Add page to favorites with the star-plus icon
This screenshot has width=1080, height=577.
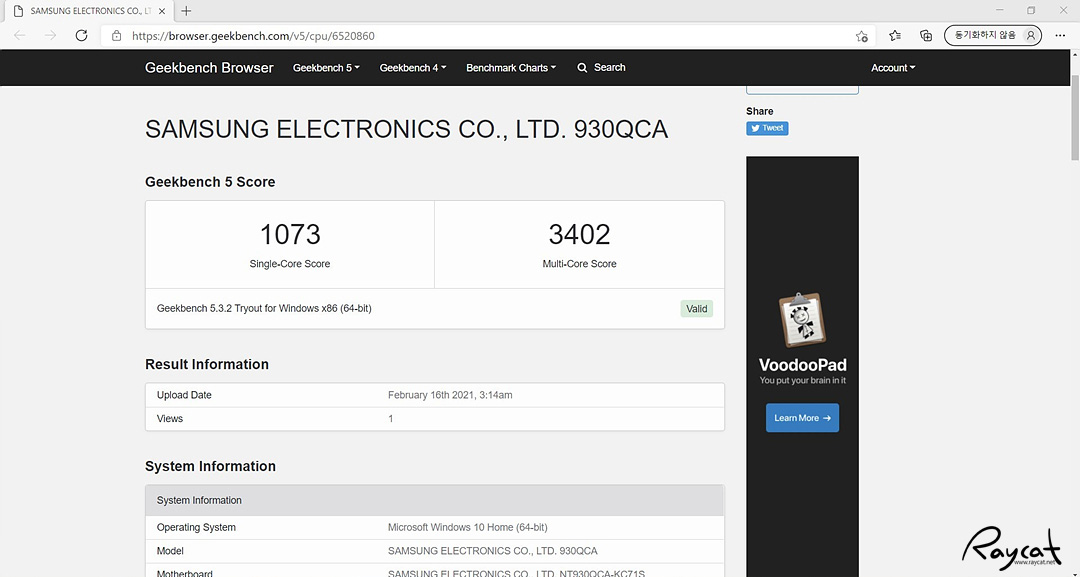[x=862, y=36]
